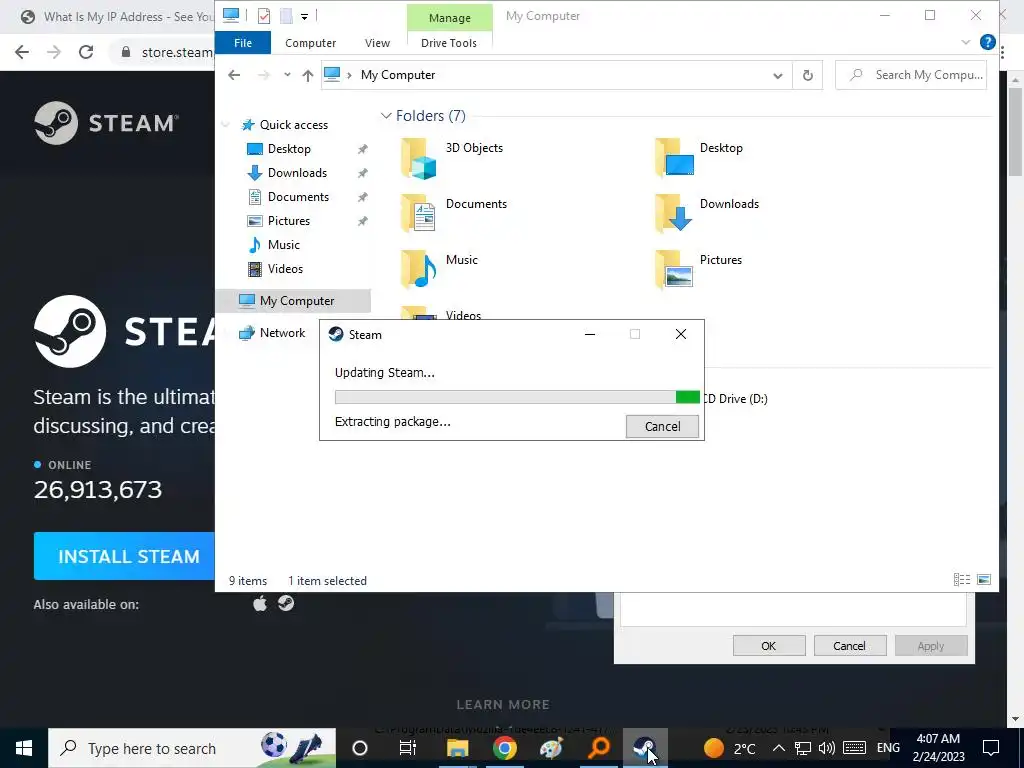The image size is (1024, 768).
Task: Minimize the Steam updater dialog
Action: [590, 334]
